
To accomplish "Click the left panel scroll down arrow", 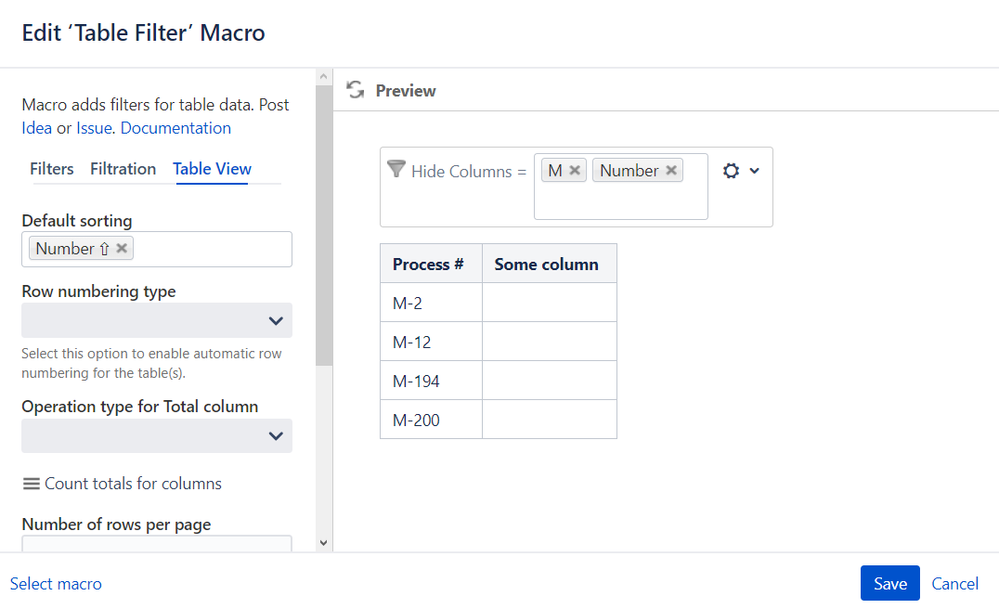I will 323,542.
